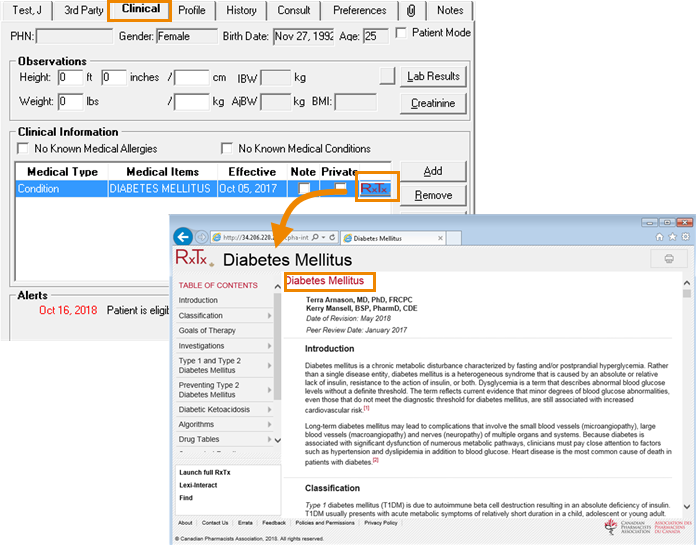Click Contact Us footer link
The width and height of the screenshot is (696, 547).
click(x=215, y=523)
